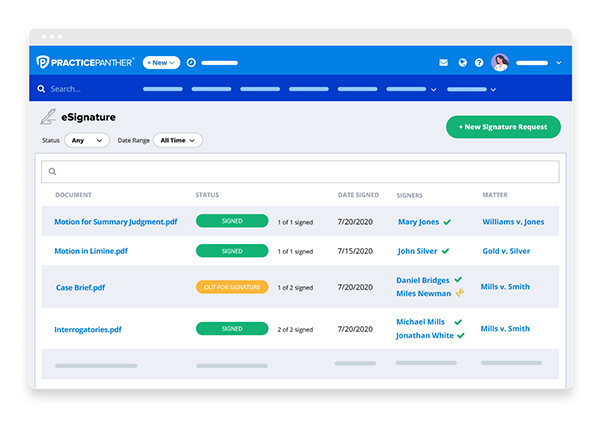Open the Gold v. Silver matter
The width and height of the screenshot is (600, 422).
(x=506, y=251)
